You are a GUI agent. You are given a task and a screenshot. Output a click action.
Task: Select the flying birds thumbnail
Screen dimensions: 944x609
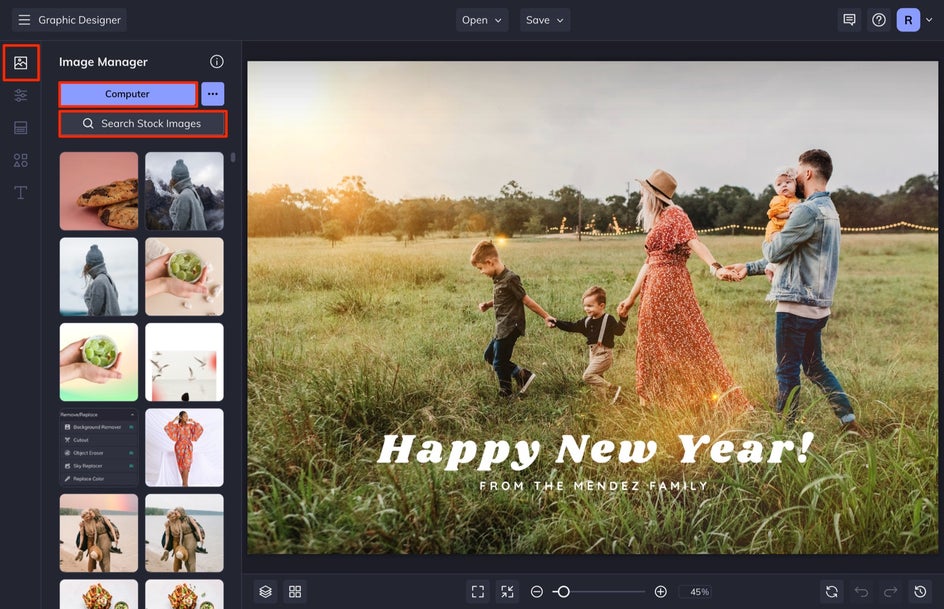(184, 362)
